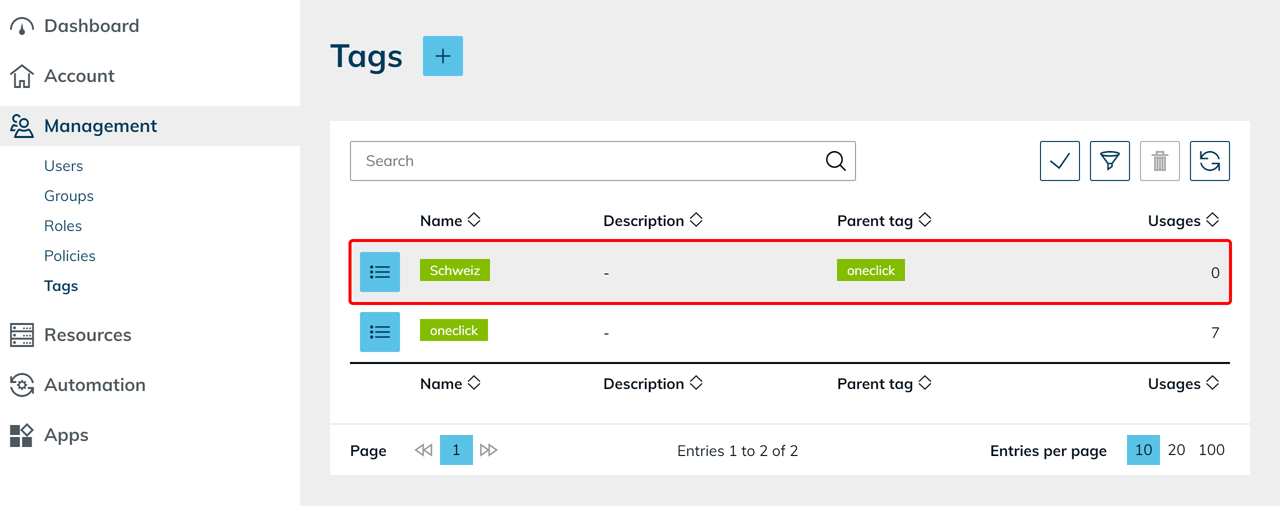Image resolution: width=1280 pixels, height=506 pixels.
Task: Set entries per page to 20
Action: point(1177,450)
